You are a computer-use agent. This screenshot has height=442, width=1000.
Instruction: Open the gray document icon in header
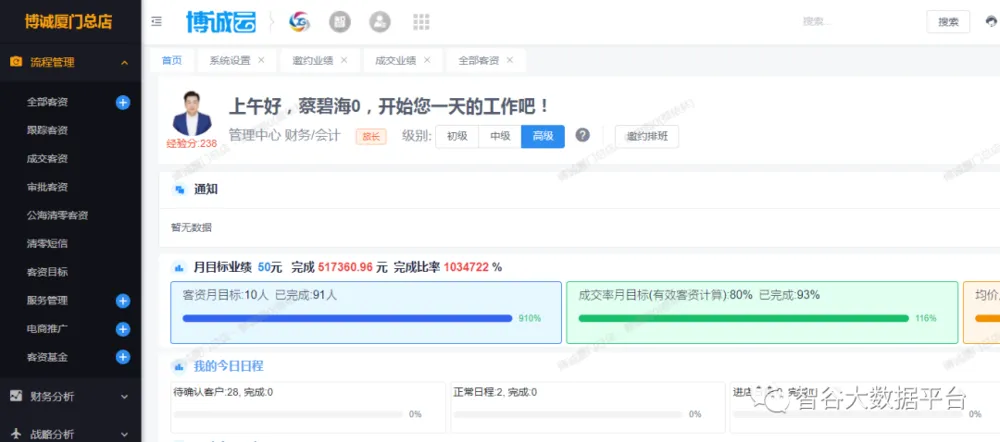339,21
